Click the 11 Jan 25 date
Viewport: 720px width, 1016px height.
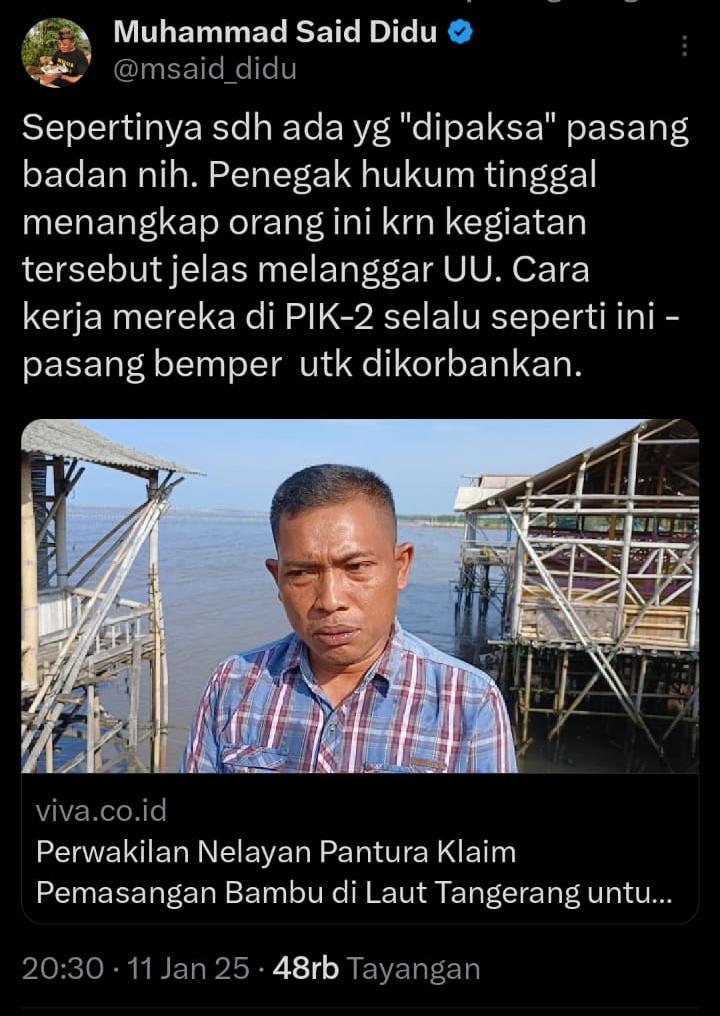pyautogui.click(x=188, y=969)
